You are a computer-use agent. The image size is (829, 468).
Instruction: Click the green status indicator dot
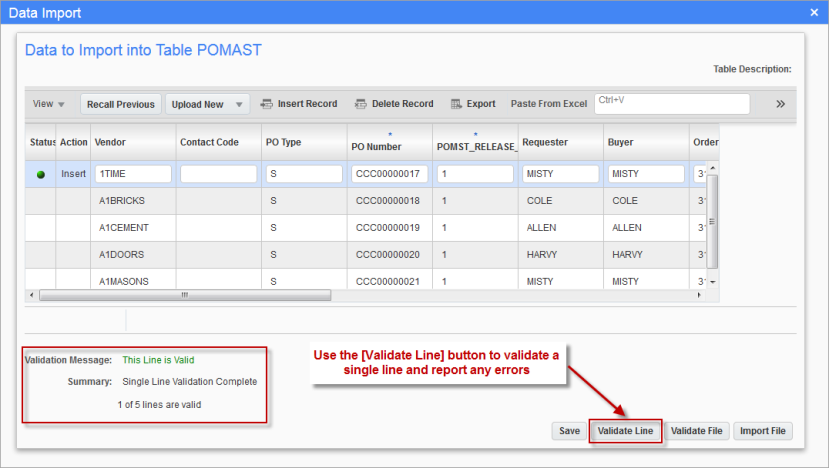[41, 174]
